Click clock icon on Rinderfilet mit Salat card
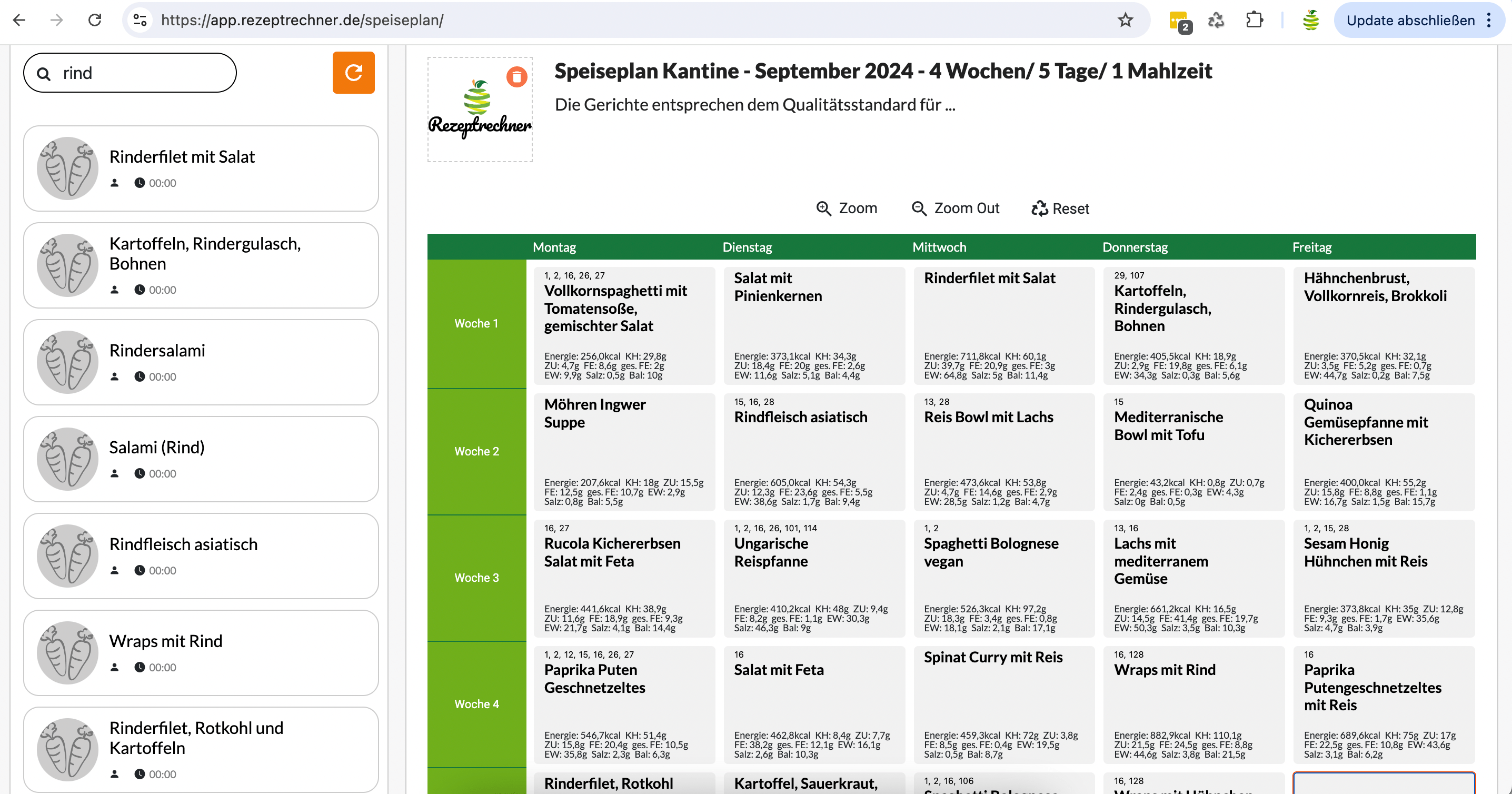 pos(139,183)
